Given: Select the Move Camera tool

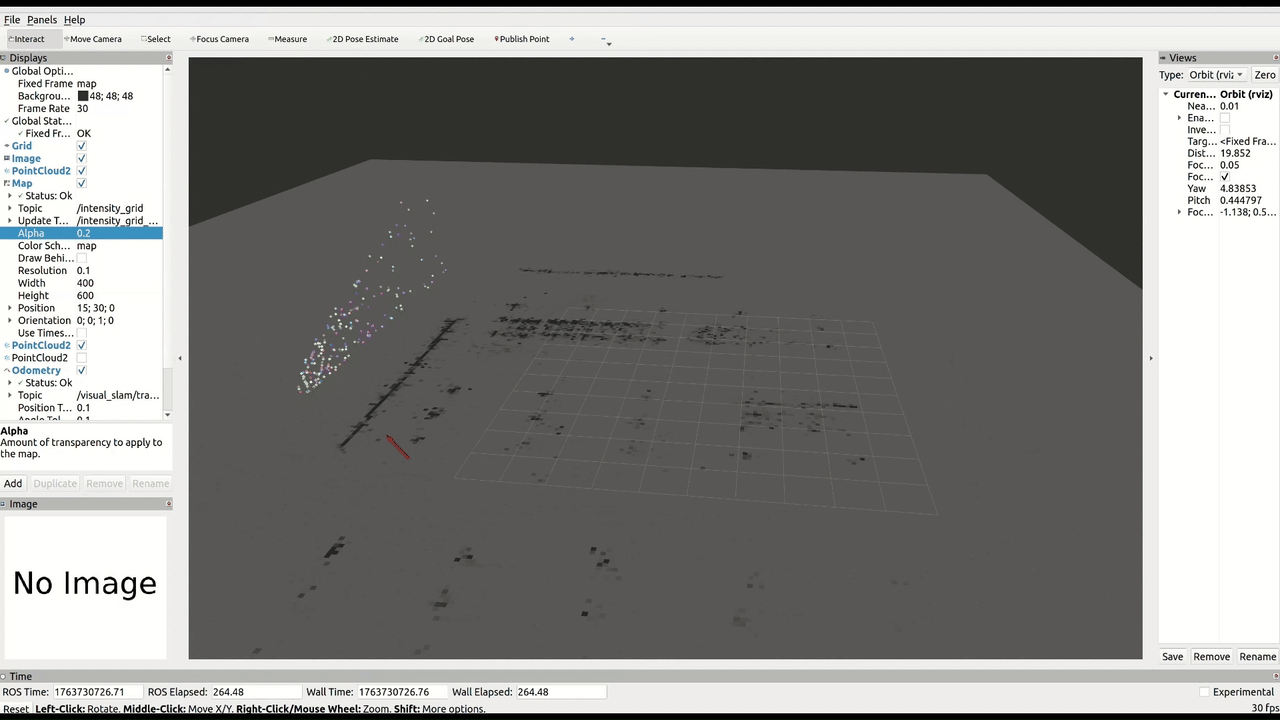Looking at the screenshot, I should click(93, 39).
